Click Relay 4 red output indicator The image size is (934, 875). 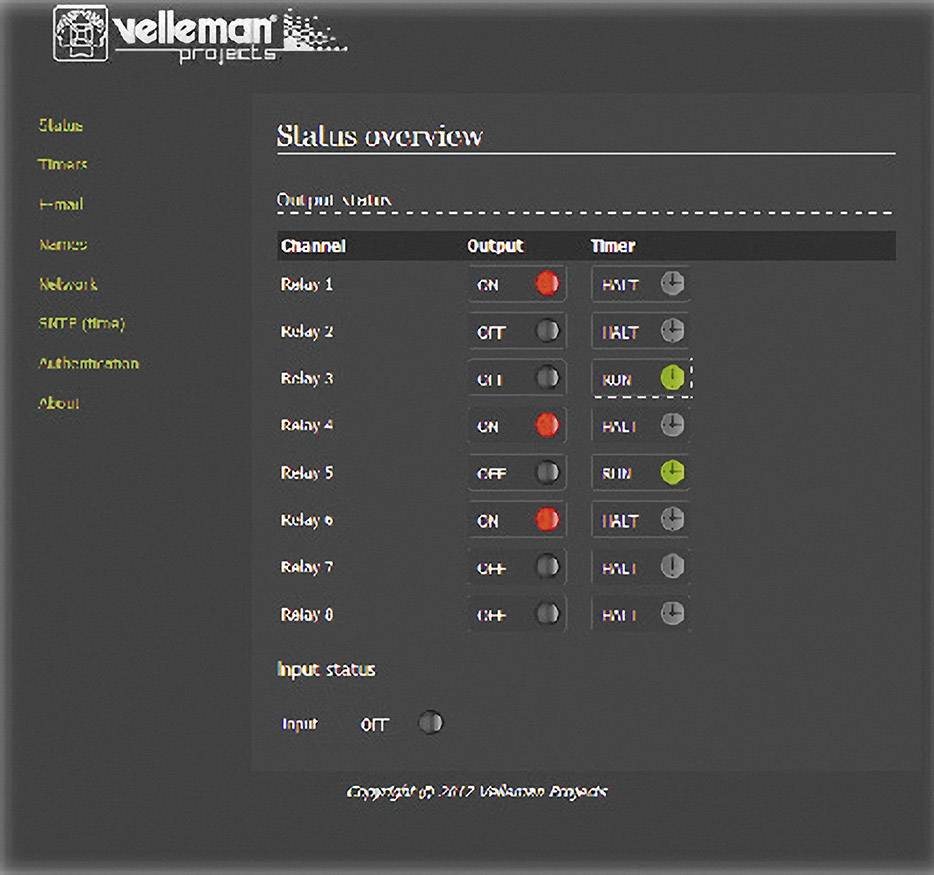click(x=547, y=425)
